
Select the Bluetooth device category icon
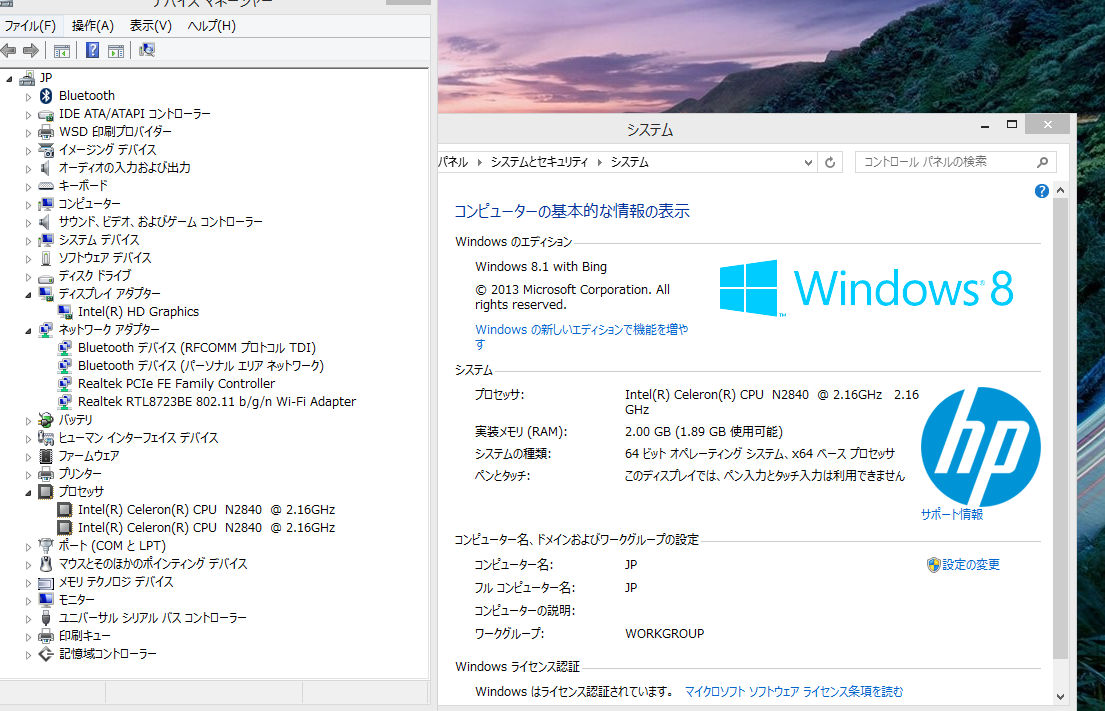tap(46, 96)
